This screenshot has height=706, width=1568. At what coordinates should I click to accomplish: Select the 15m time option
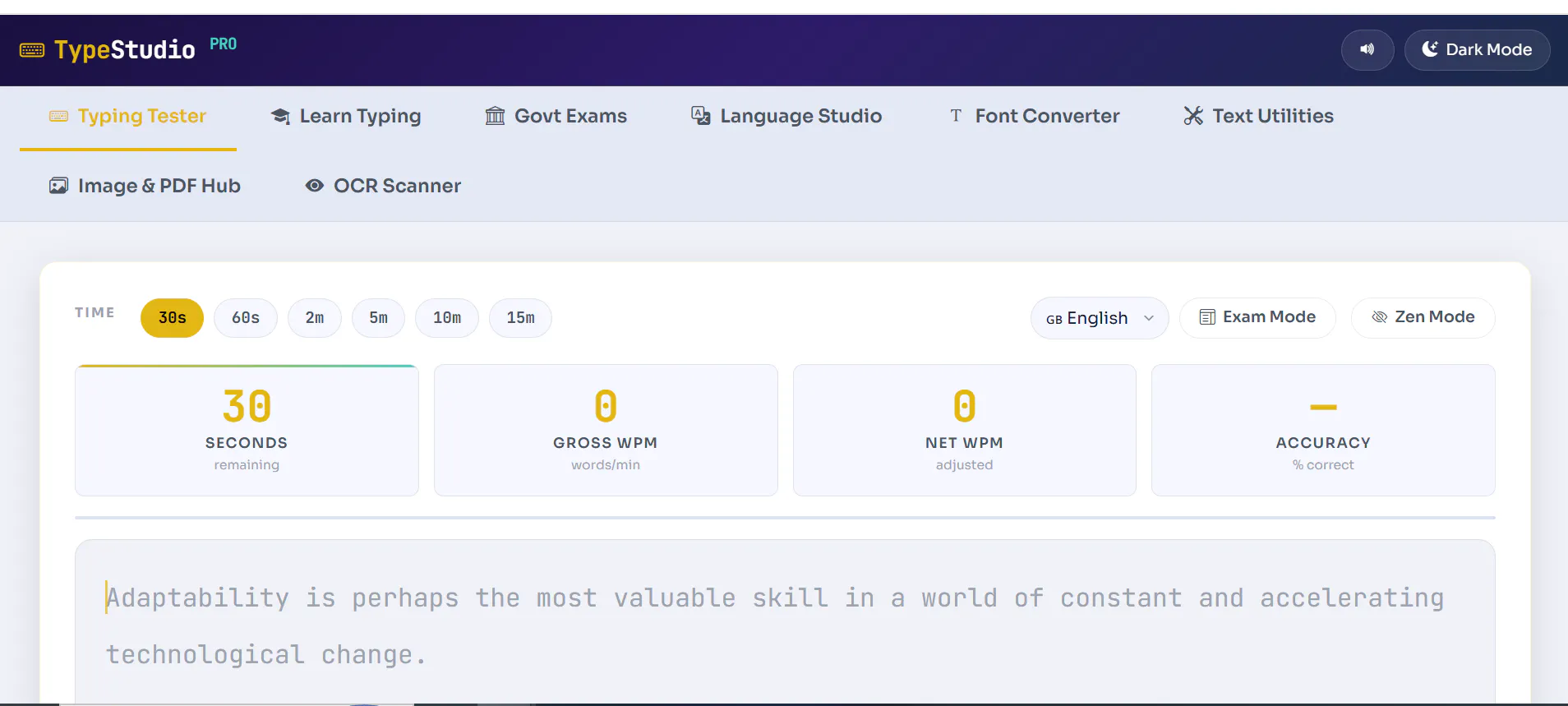(x=520, y=318)
